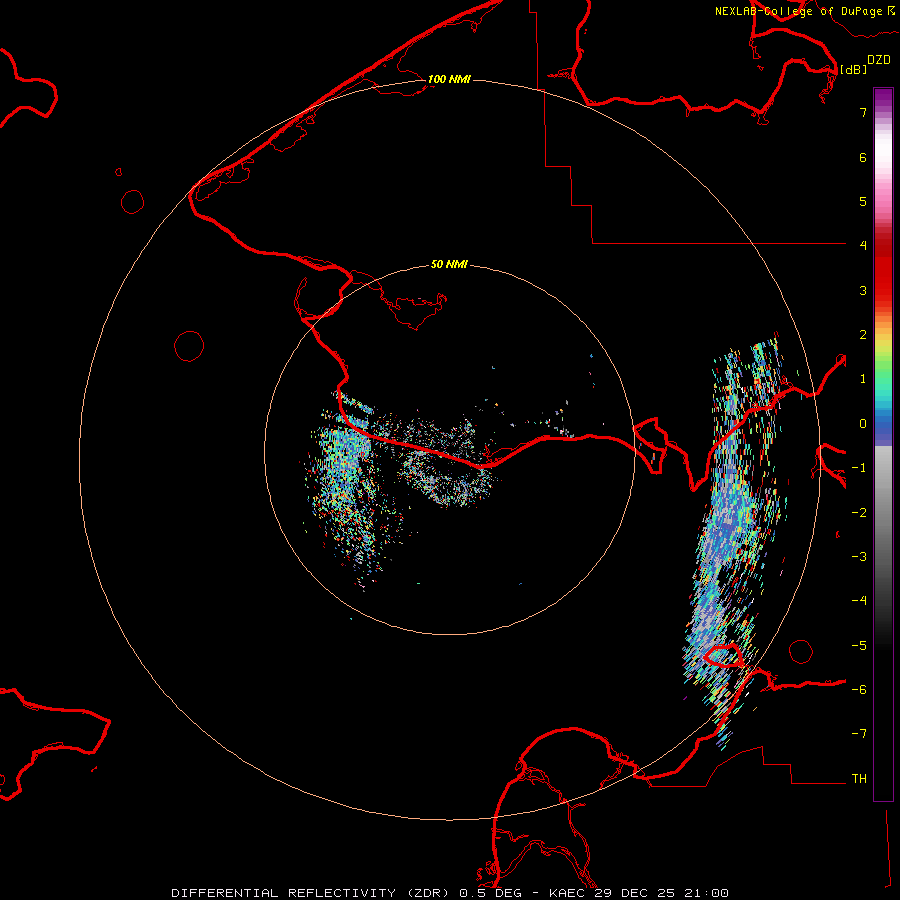Click the vertical ZDR color scale bar
The height and width of the screenshot is (900, 900).
[883, 444]
